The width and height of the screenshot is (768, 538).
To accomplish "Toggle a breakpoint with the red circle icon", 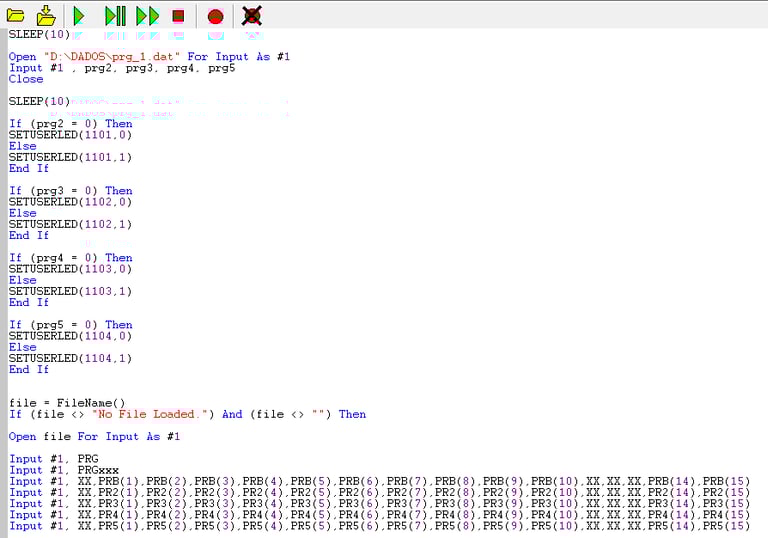I will click(216, 16).
